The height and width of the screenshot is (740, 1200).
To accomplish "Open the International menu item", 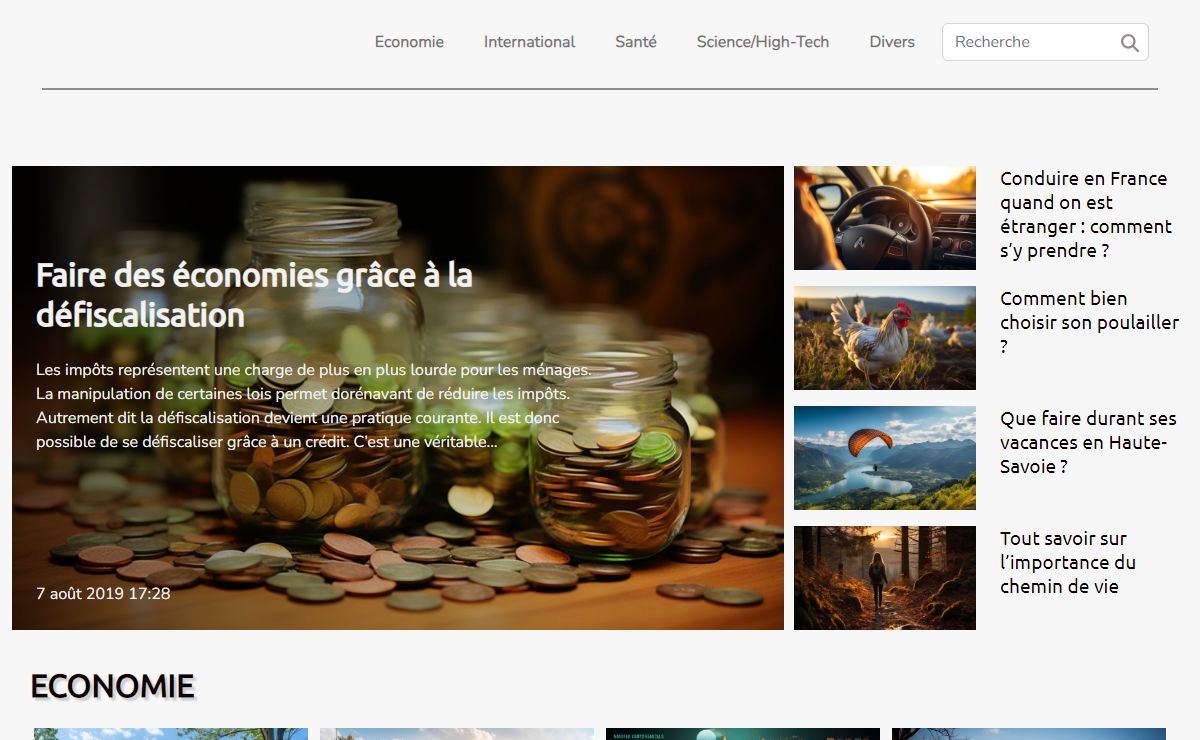I will point(529,42).
